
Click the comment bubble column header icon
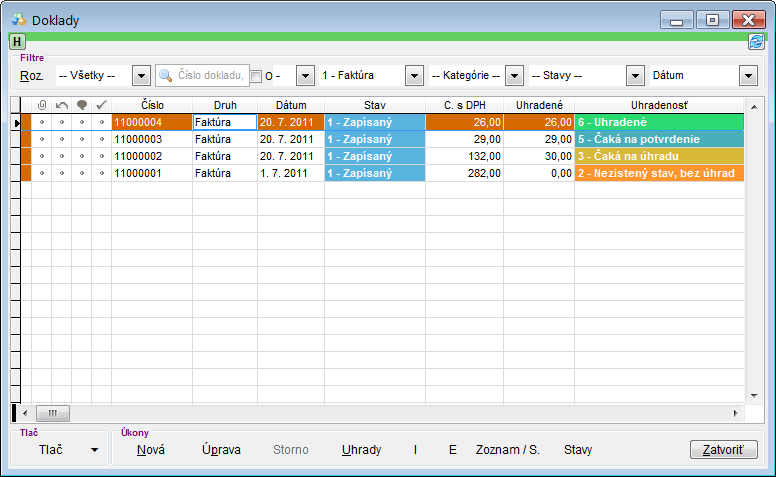tap(82, 104)
